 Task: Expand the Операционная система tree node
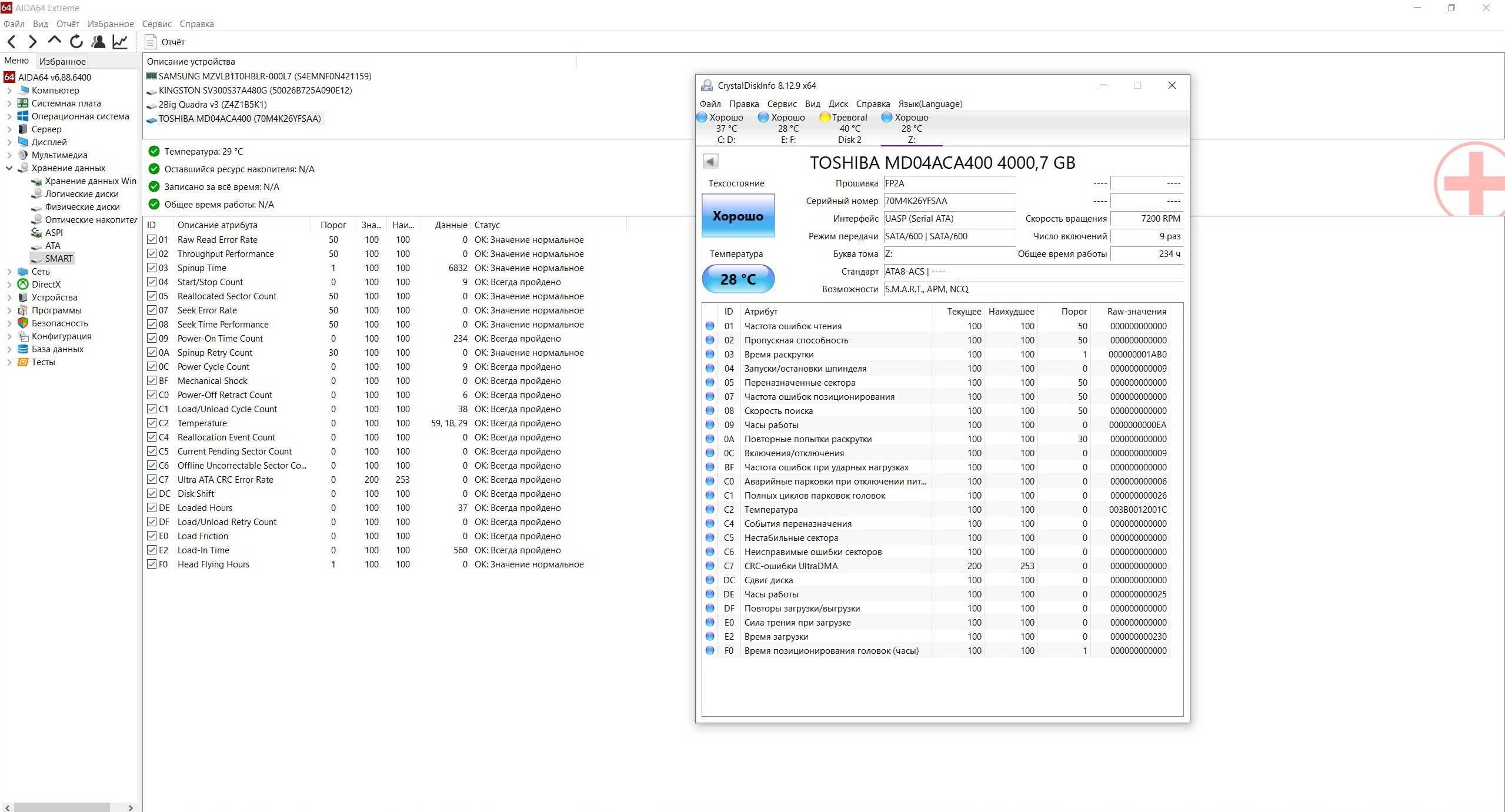9,116
